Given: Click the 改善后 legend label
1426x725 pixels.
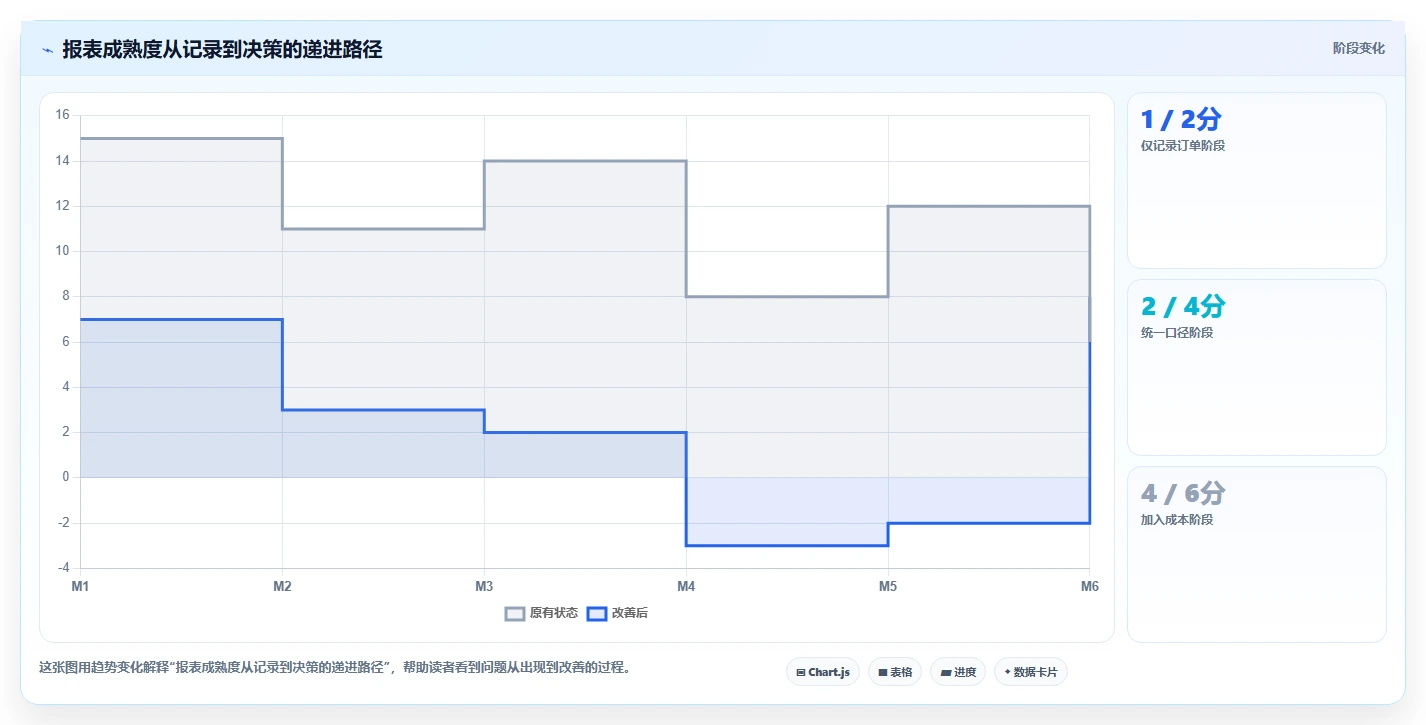Looking at the screenshot, I should tap(630, 613).
